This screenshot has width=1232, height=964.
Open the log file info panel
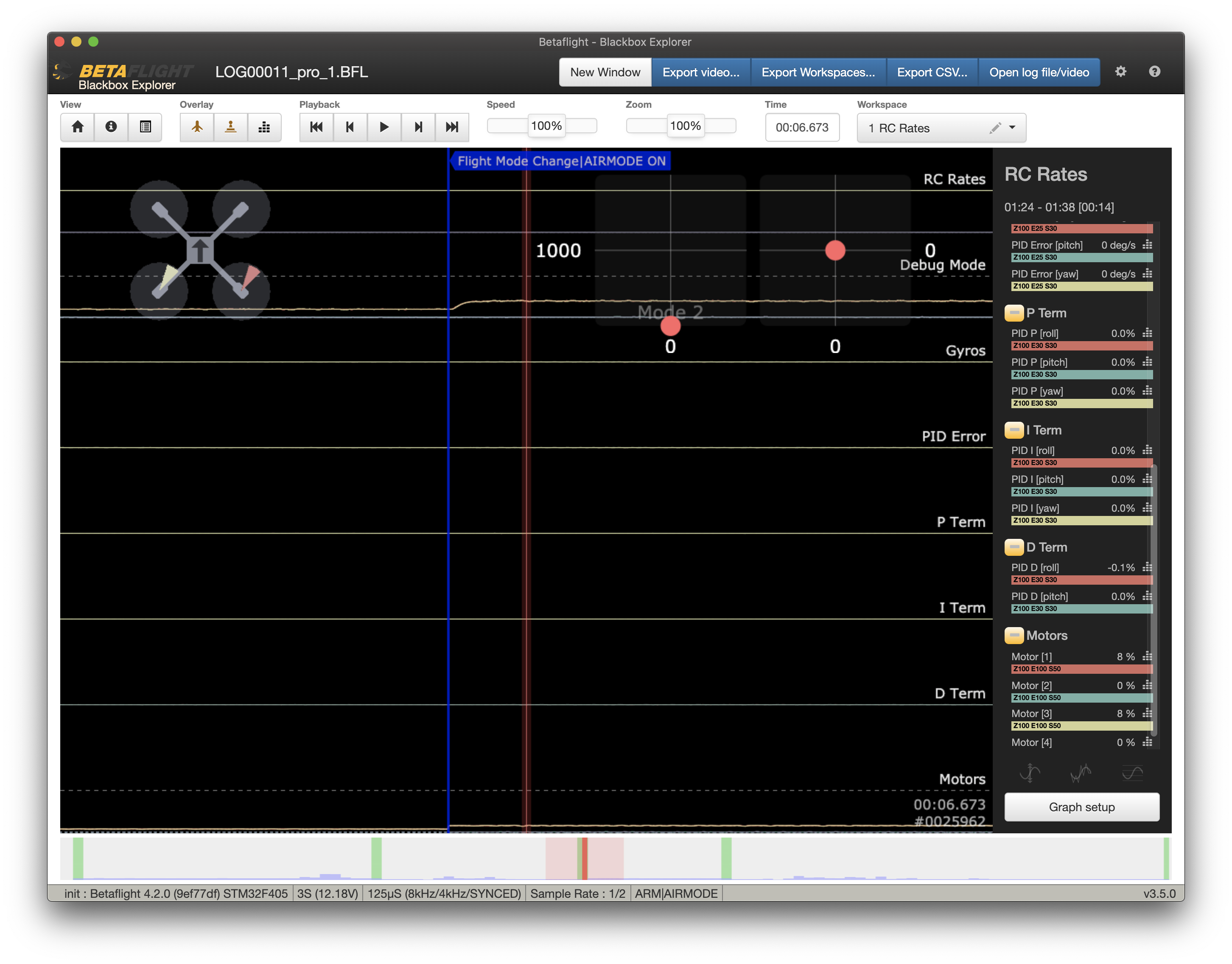click(111, 127)
